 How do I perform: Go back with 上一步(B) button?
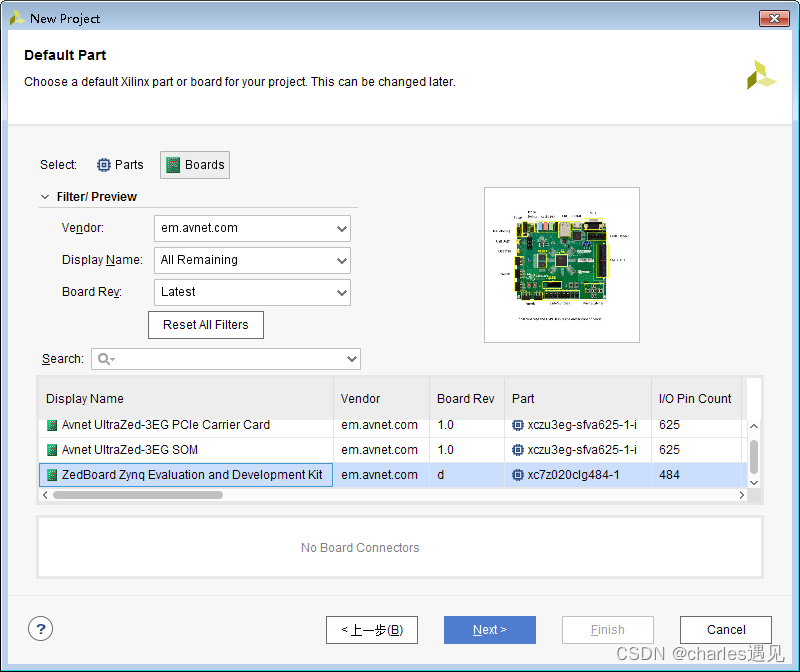(x=372, y=630)
